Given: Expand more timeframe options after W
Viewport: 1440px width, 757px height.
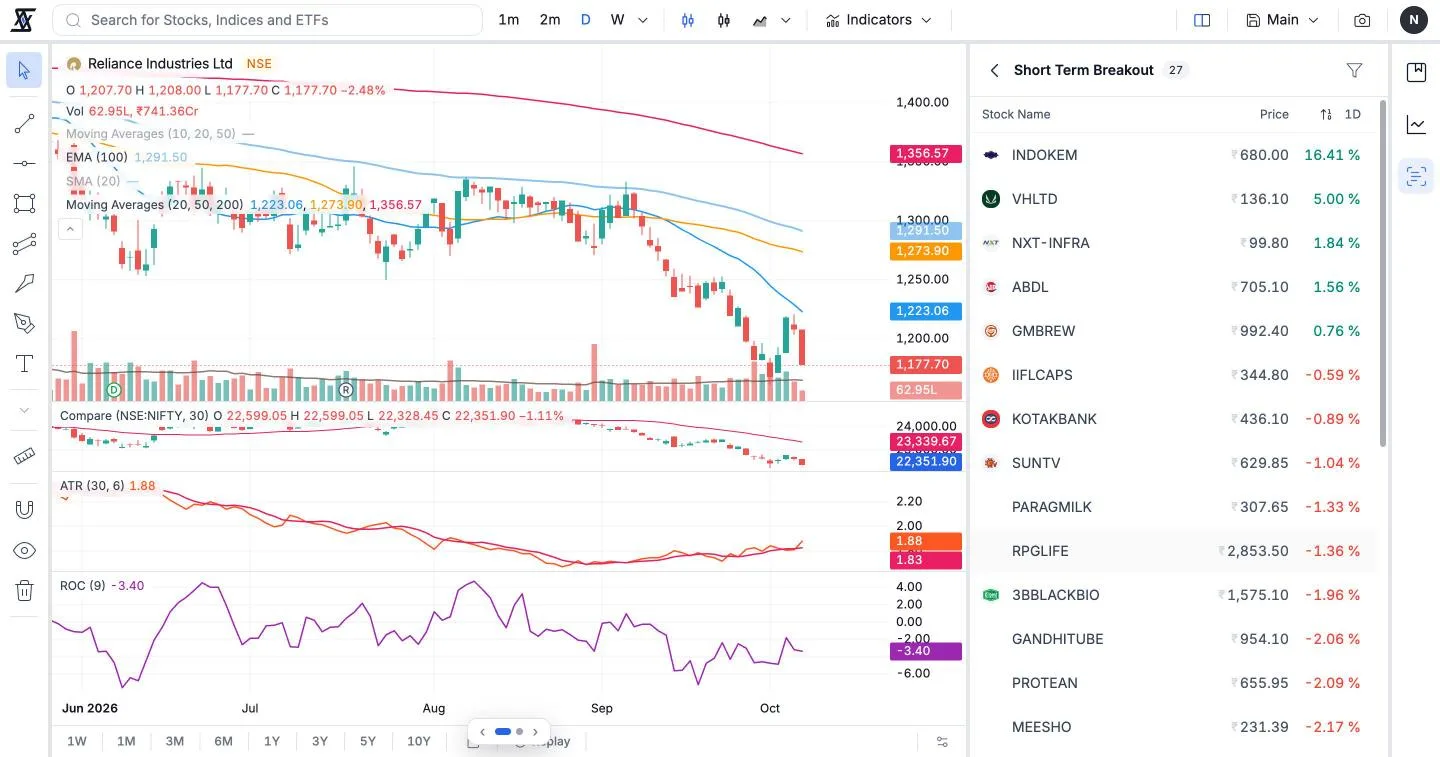Looking at the screenshot, I should [x=642, y=20].
